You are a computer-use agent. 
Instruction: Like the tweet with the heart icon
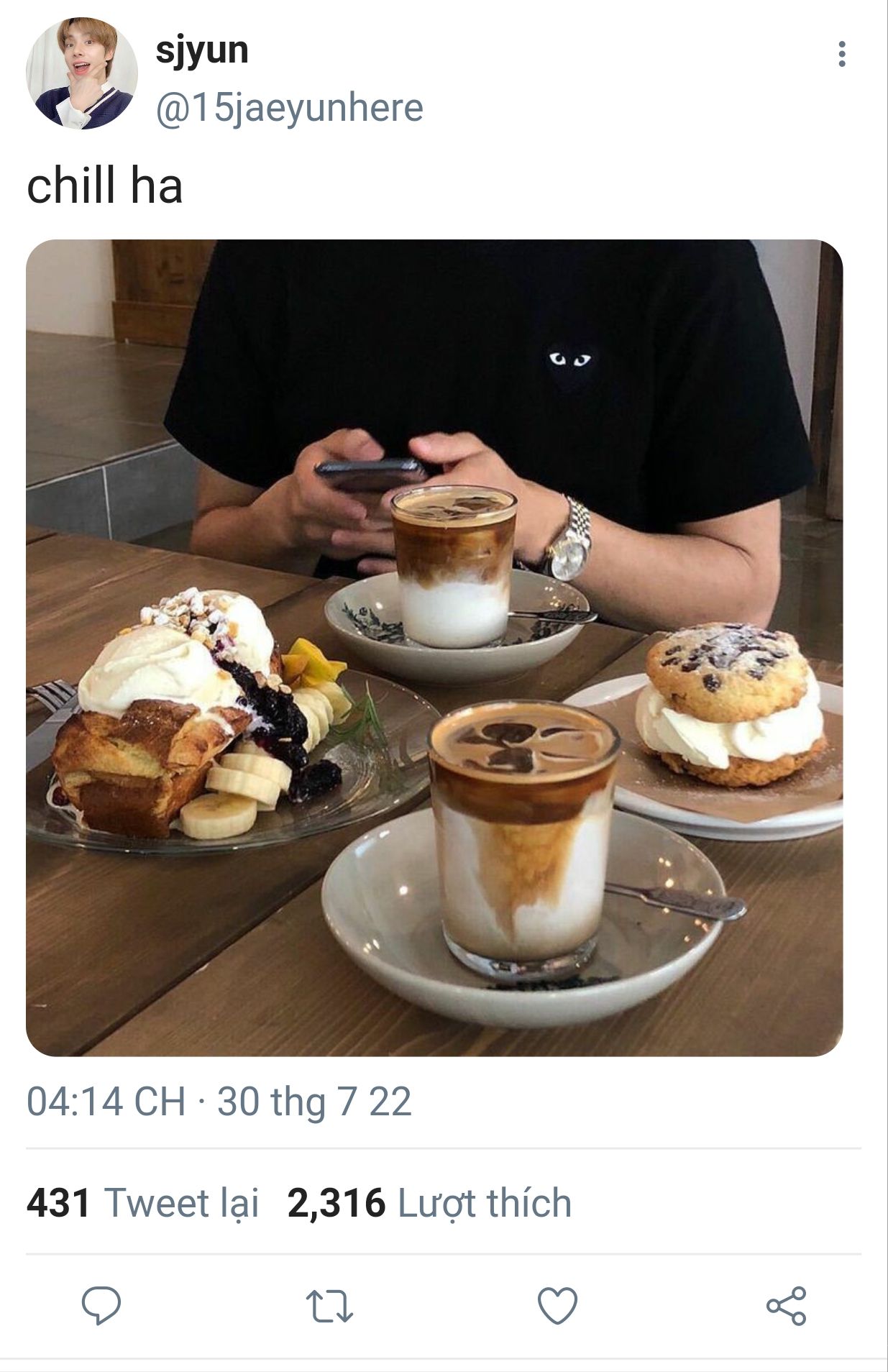[558, 1306]
